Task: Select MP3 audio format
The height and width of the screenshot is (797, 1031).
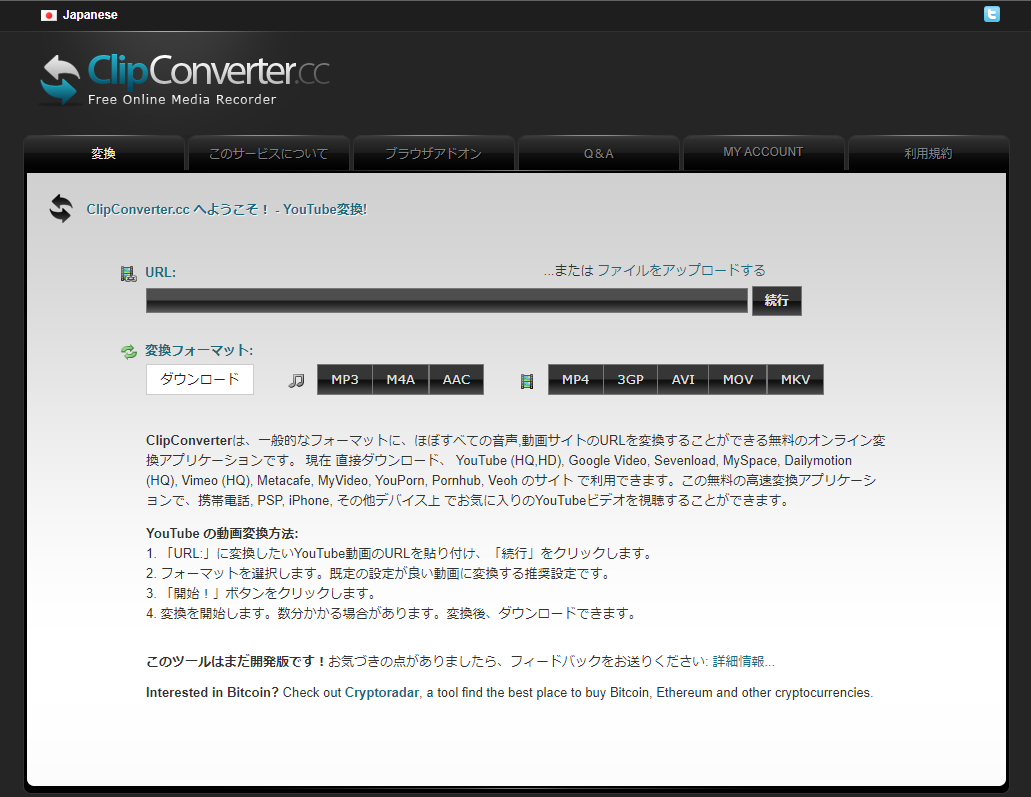Action: pos(345,379)
